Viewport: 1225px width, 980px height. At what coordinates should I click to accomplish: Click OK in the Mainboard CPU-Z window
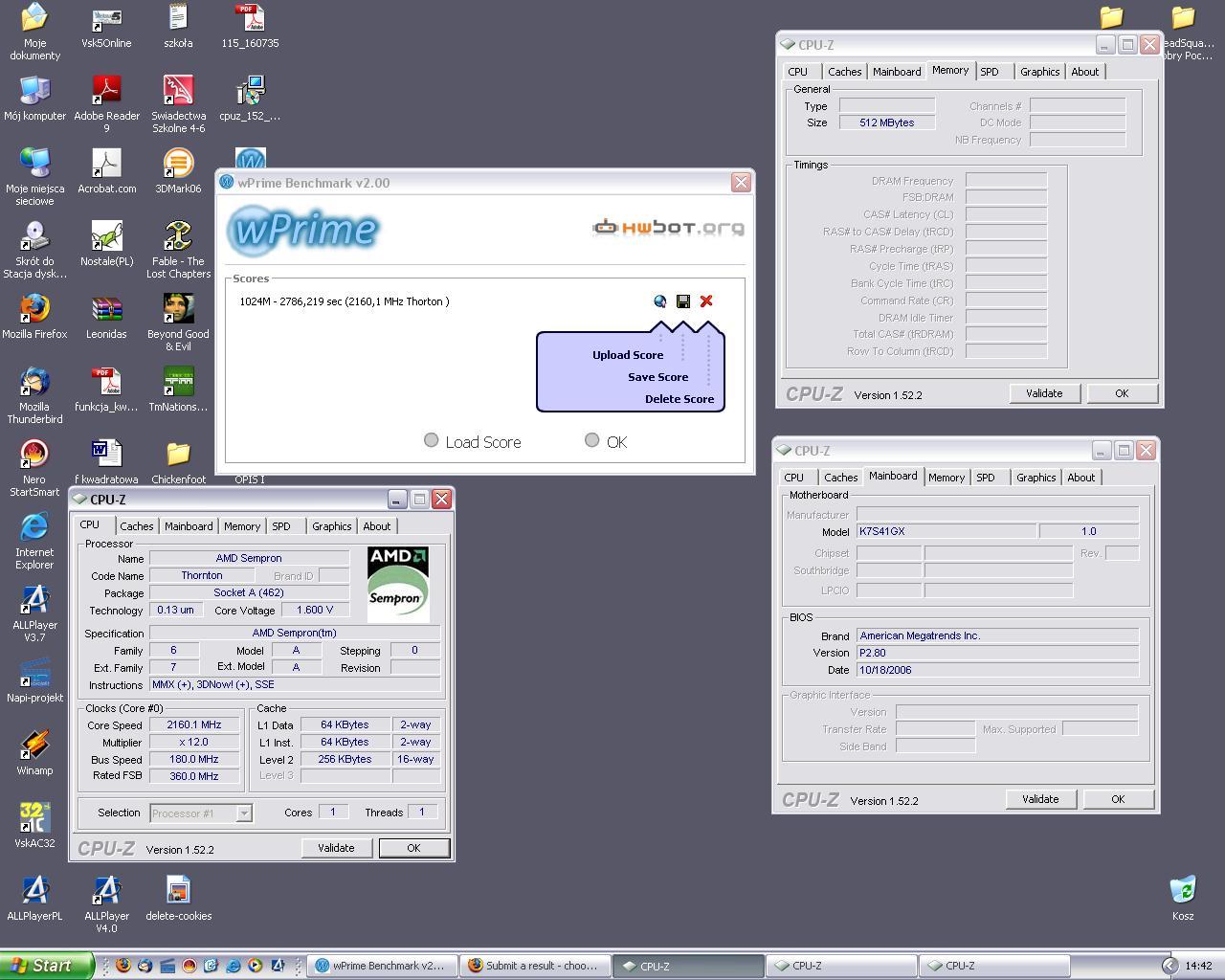1118,799
